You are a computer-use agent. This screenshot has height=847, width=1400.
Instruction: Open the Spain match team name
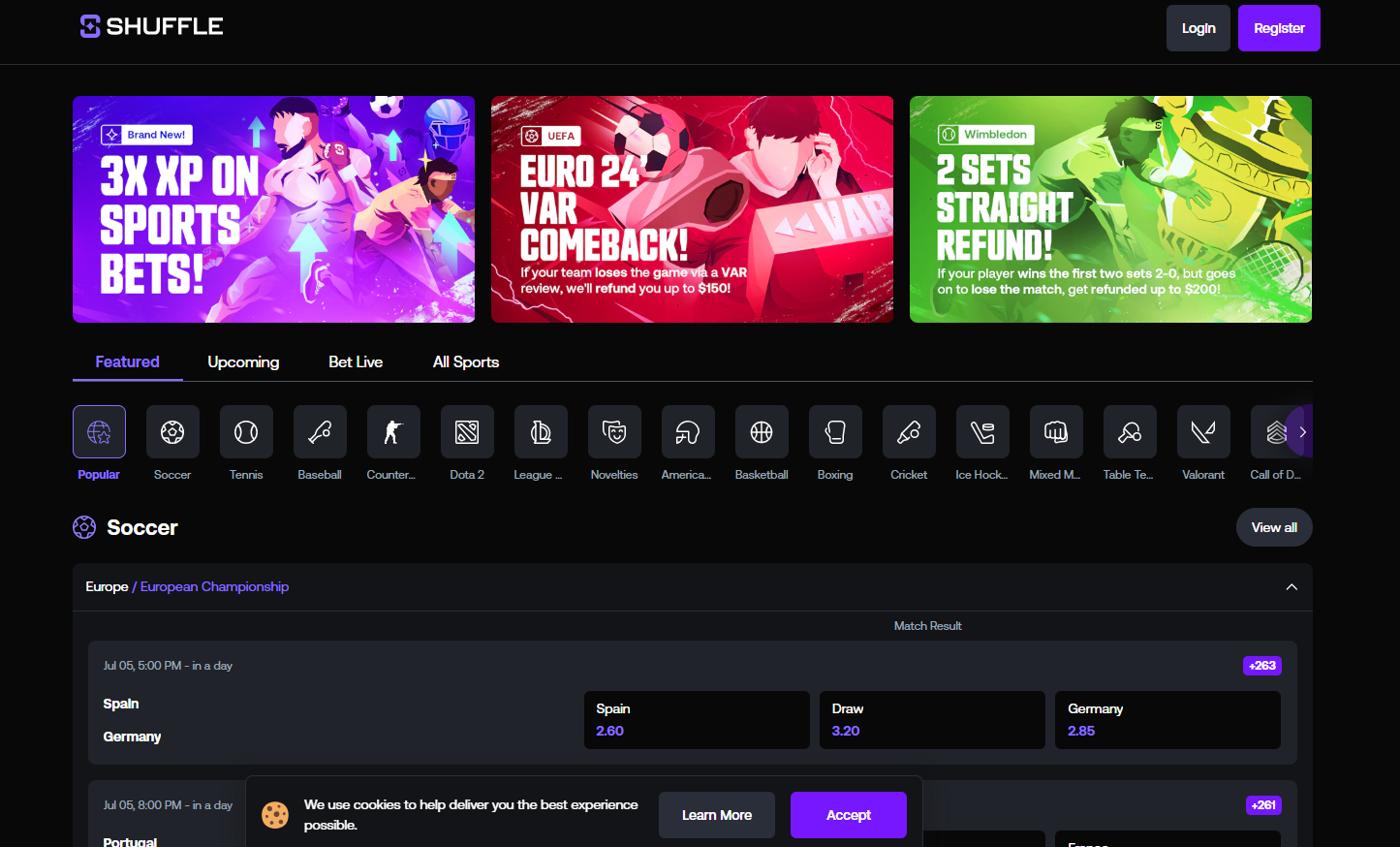click(121, 704)
